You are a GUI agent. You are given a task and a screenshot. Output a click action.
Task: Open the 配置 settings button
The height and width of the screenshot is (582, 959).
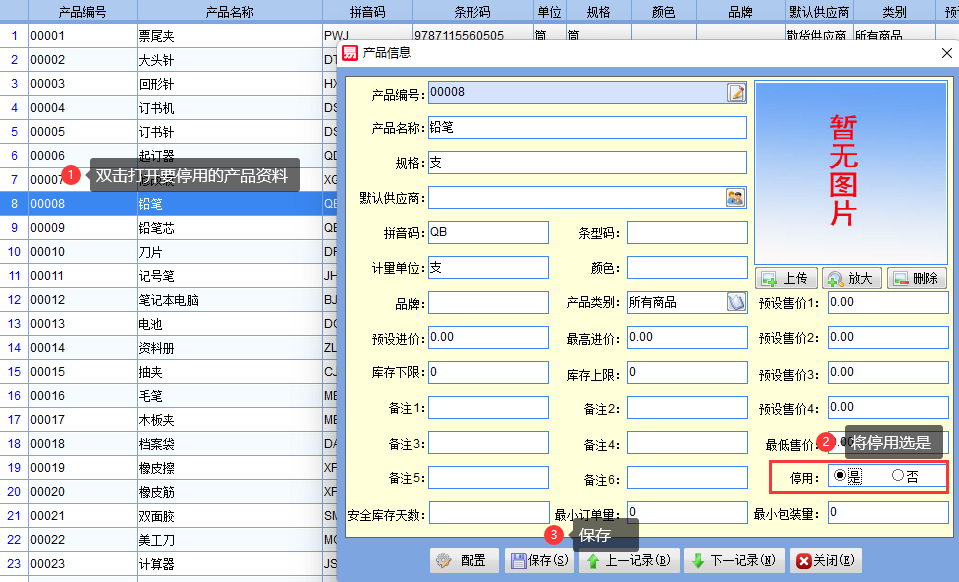point(463,561)
